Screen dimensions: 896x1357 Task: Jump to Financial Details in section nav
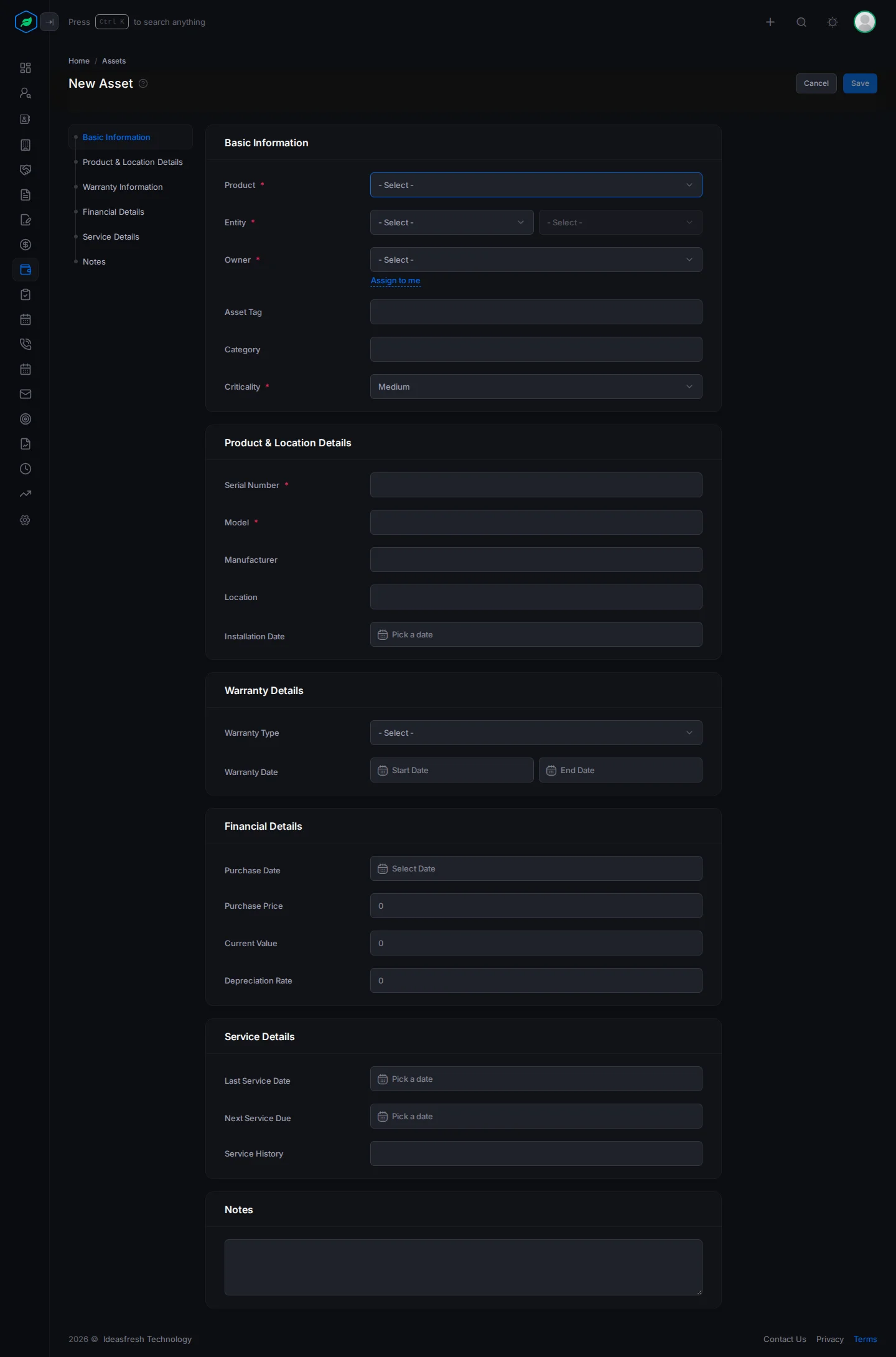tap(113, 212)
